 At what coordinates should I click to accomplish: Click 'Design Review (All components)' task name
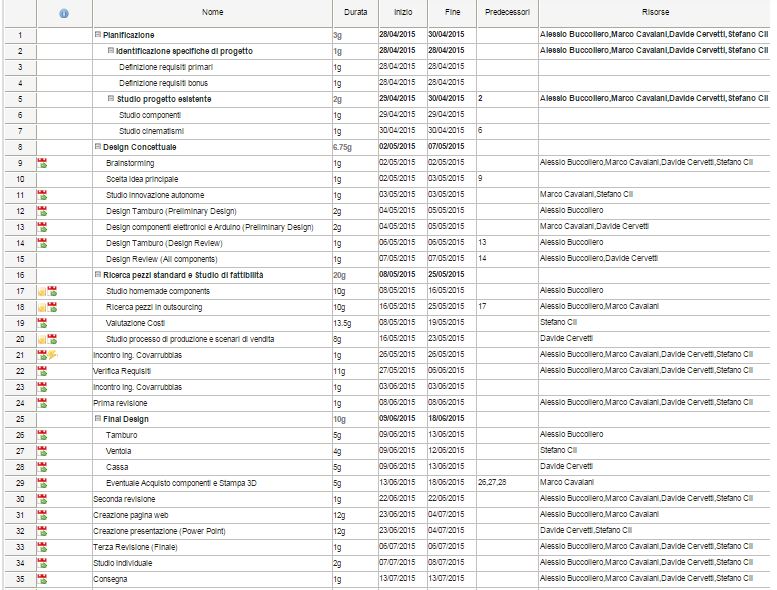point(162,259)
